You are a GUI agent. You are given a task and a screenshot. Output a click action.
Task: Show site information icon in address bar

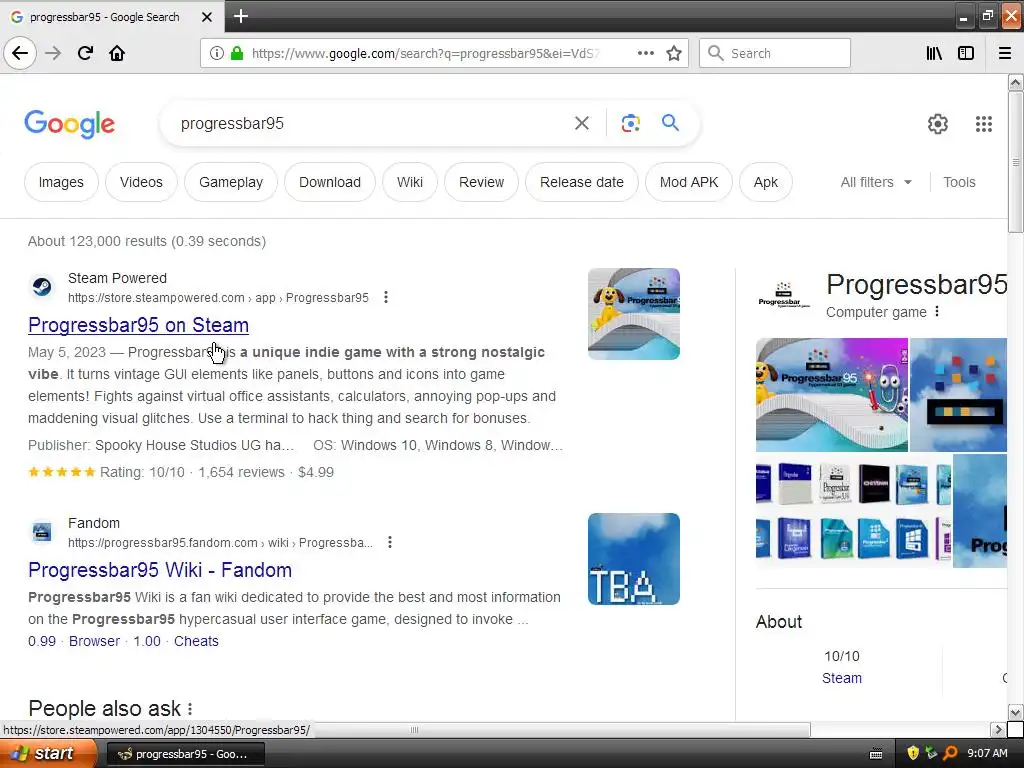coord(216,53)
